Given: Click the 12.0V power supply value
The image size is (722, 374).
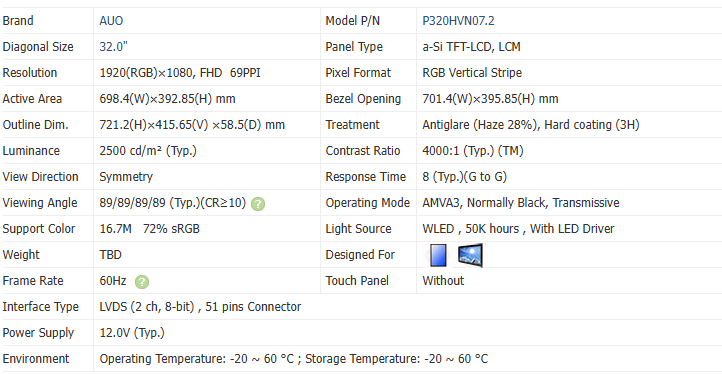Looking at the screenshot, I should point(132,333).
